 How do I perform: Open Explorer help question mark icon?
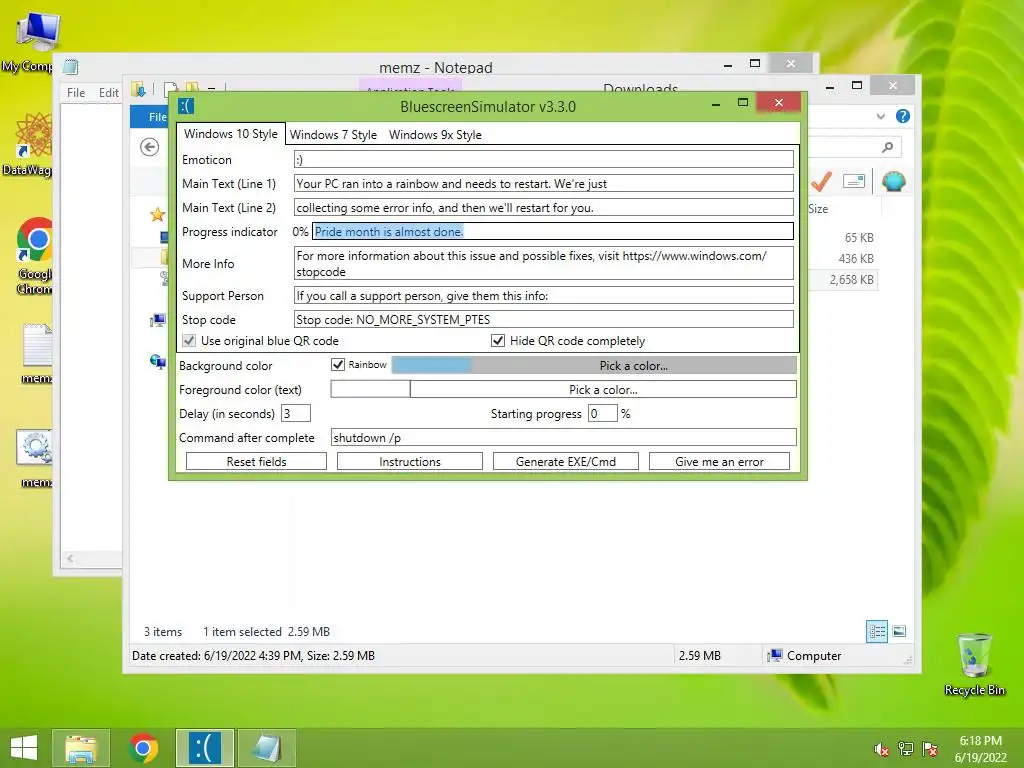tap(903, 116)
